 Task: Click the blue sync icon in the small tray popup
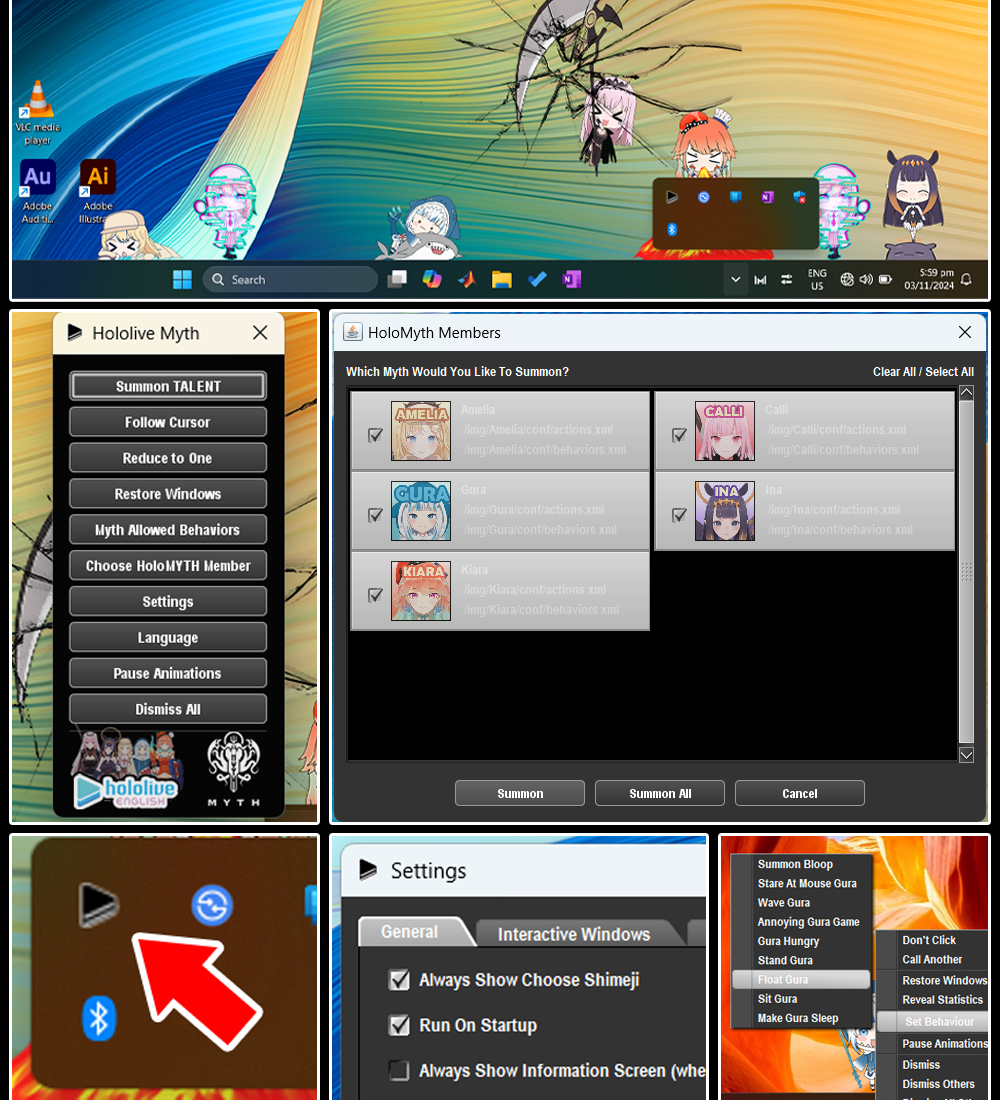[x=704, y=197]
